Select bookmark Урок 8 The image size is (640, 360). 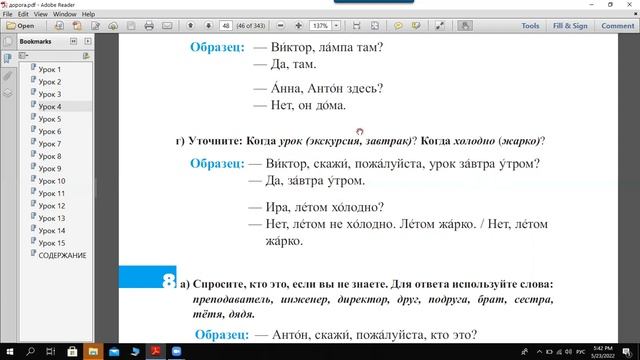50,156
